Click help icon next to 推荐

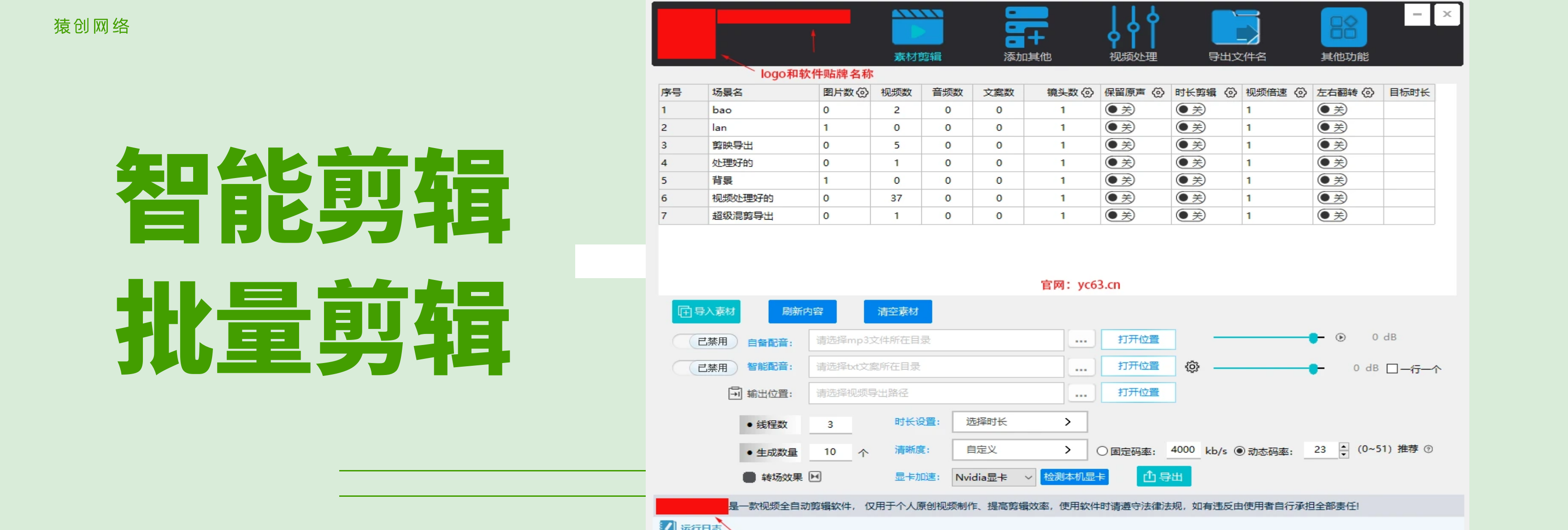pos(1428,449)
